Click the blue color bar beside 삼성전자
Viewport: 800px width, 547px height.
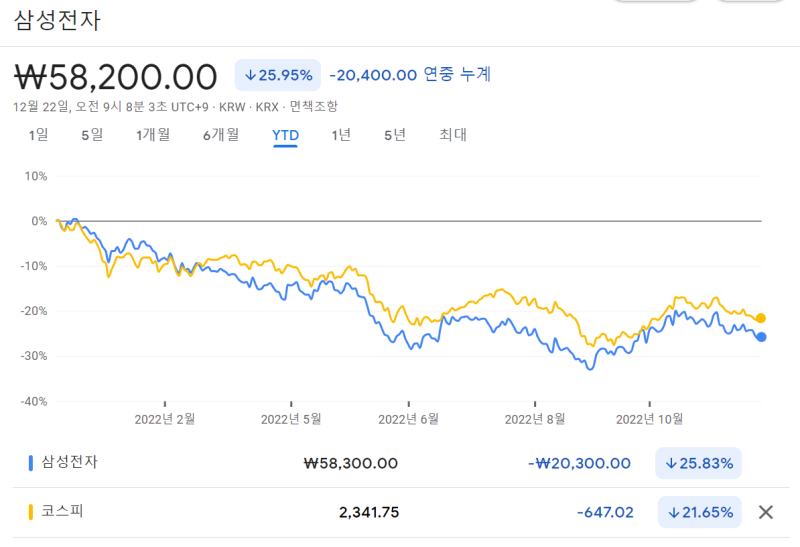[31, 463]
